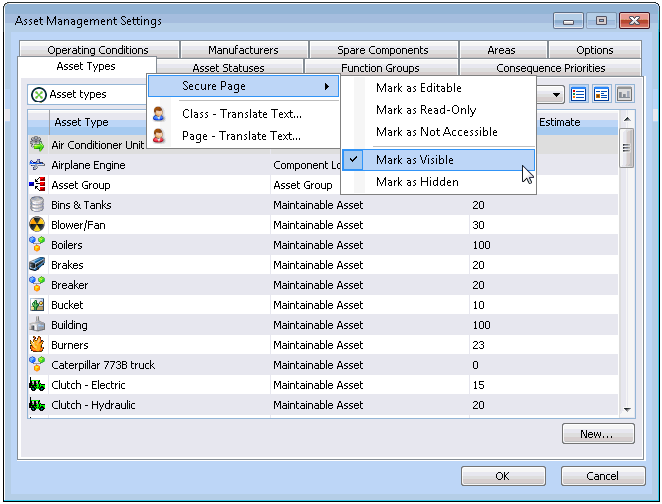The image size is (662, 504).
Task: Select the Asset Types tab
Action: point(86,66)
